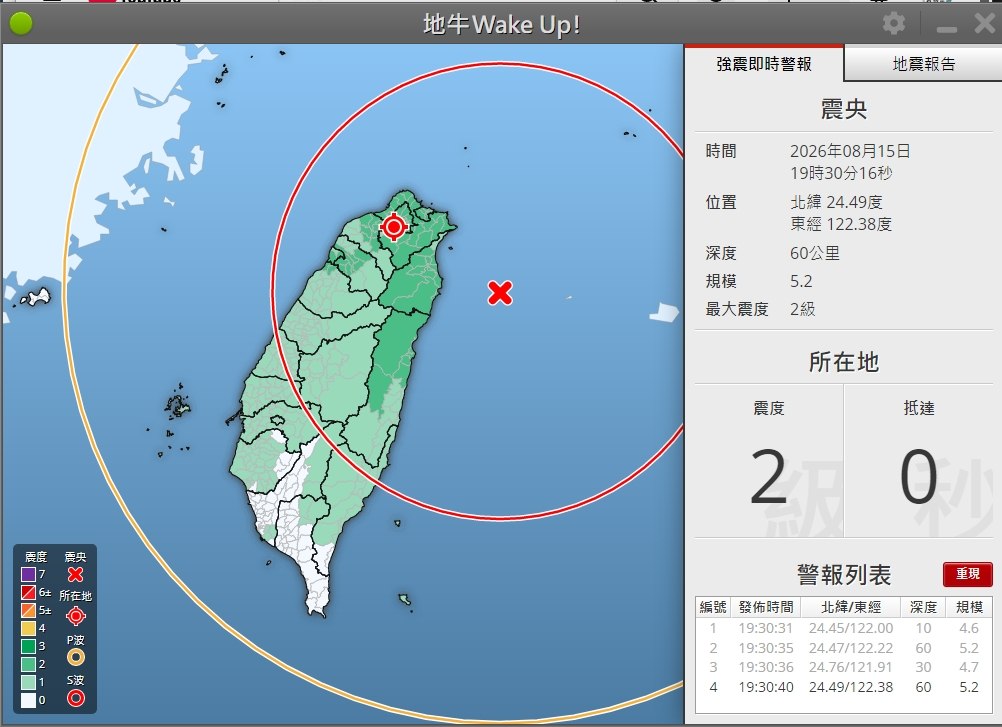The width and height of the screenshot is (1002, 727).
Task: Click the 4.7 magnitude cell
Action: [x=969, y=667]
